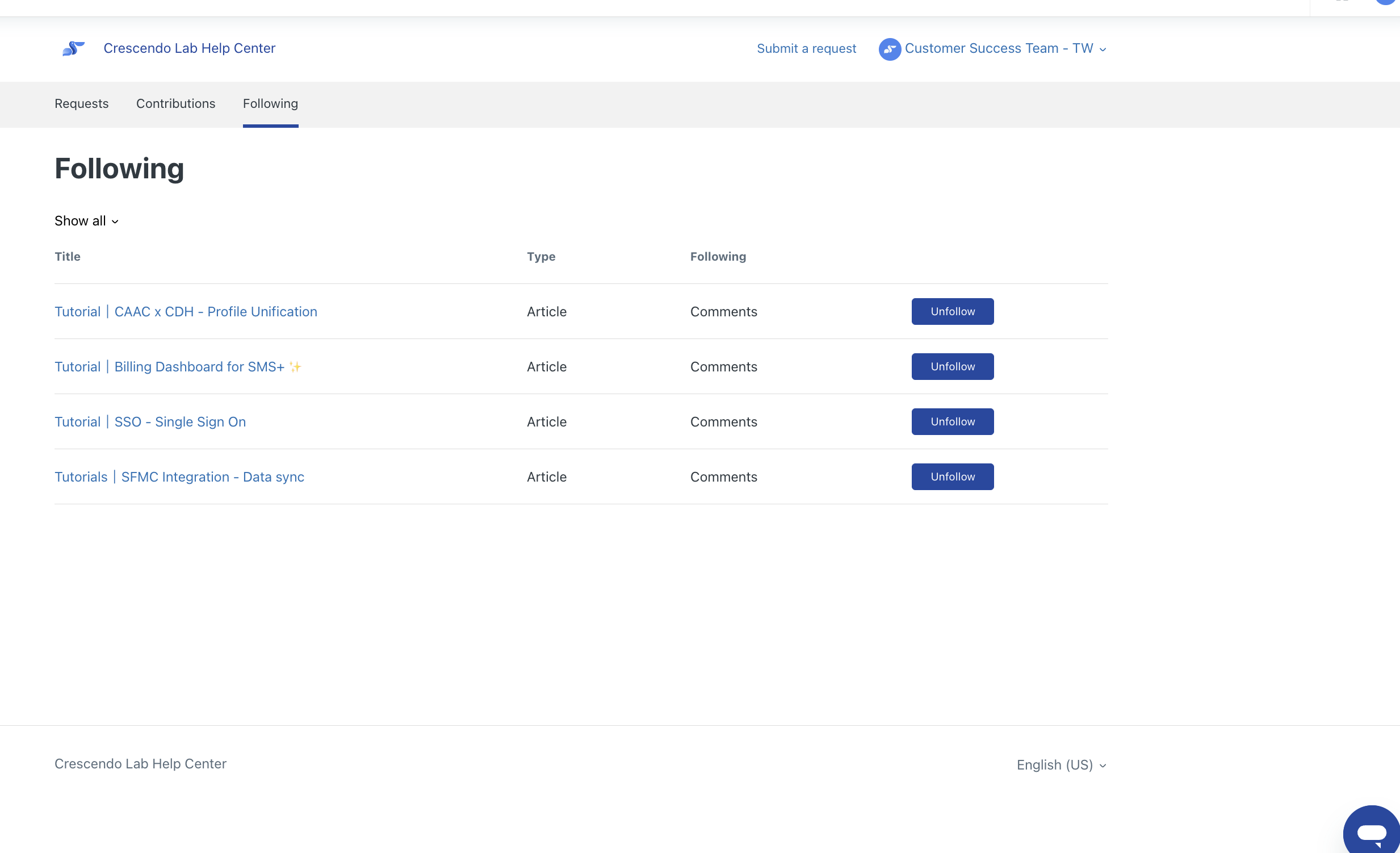Switch to the Requests tab
The image size is (1400, 853).
click(81, 103)
